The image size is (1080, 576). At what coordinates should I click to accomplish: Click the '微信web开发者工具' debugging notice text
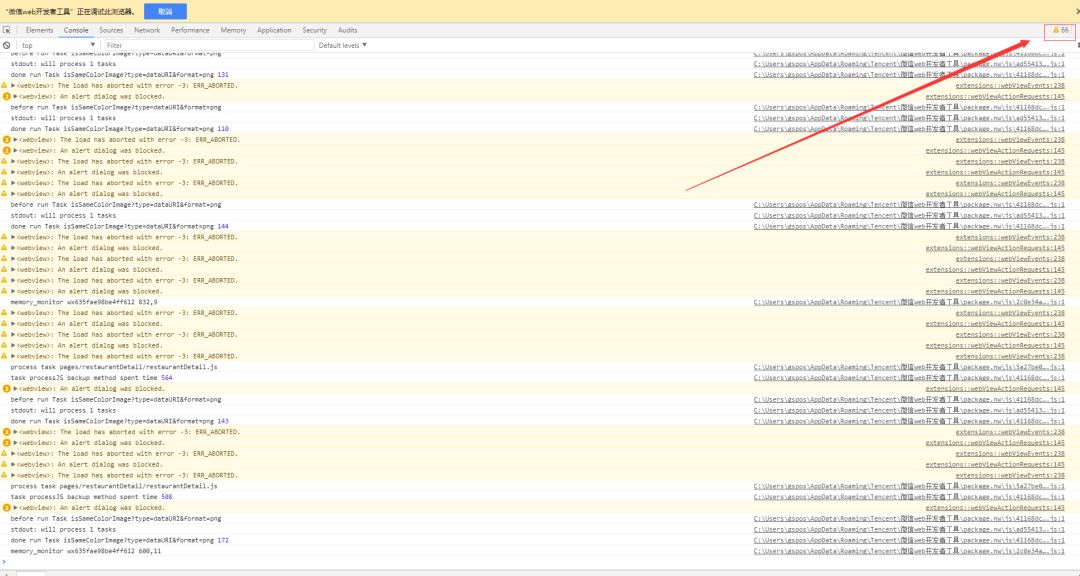pos(70,12)
